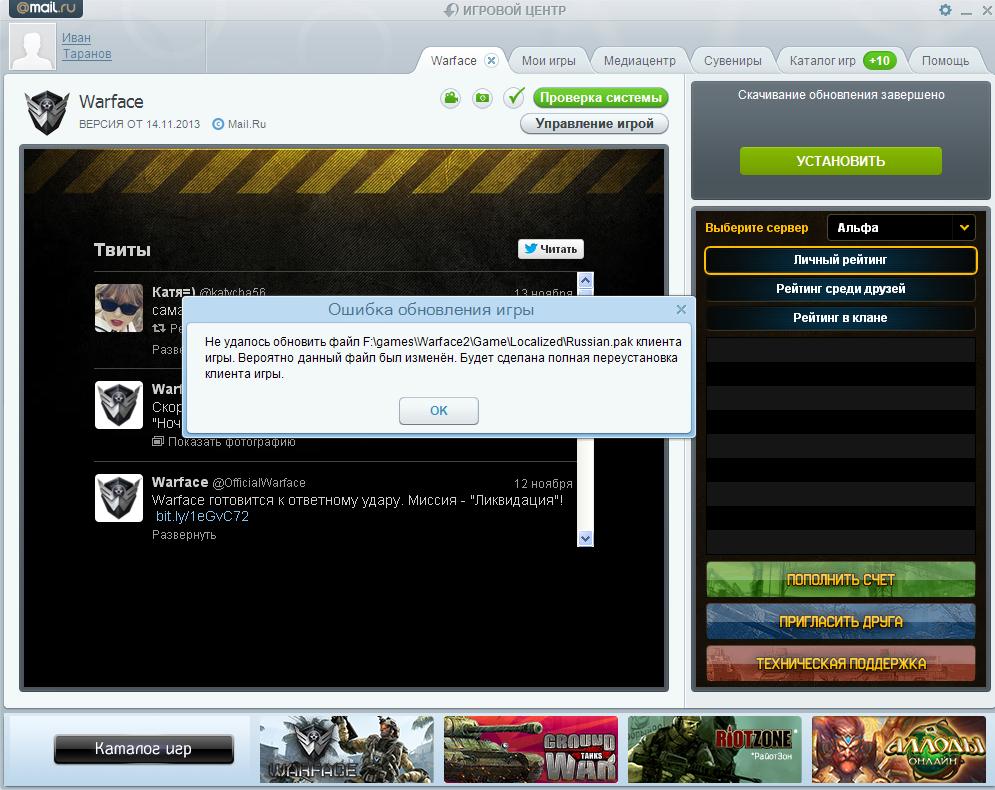Click the 12 ноября tweet date

pyautogui.click(x=543, y=484)
